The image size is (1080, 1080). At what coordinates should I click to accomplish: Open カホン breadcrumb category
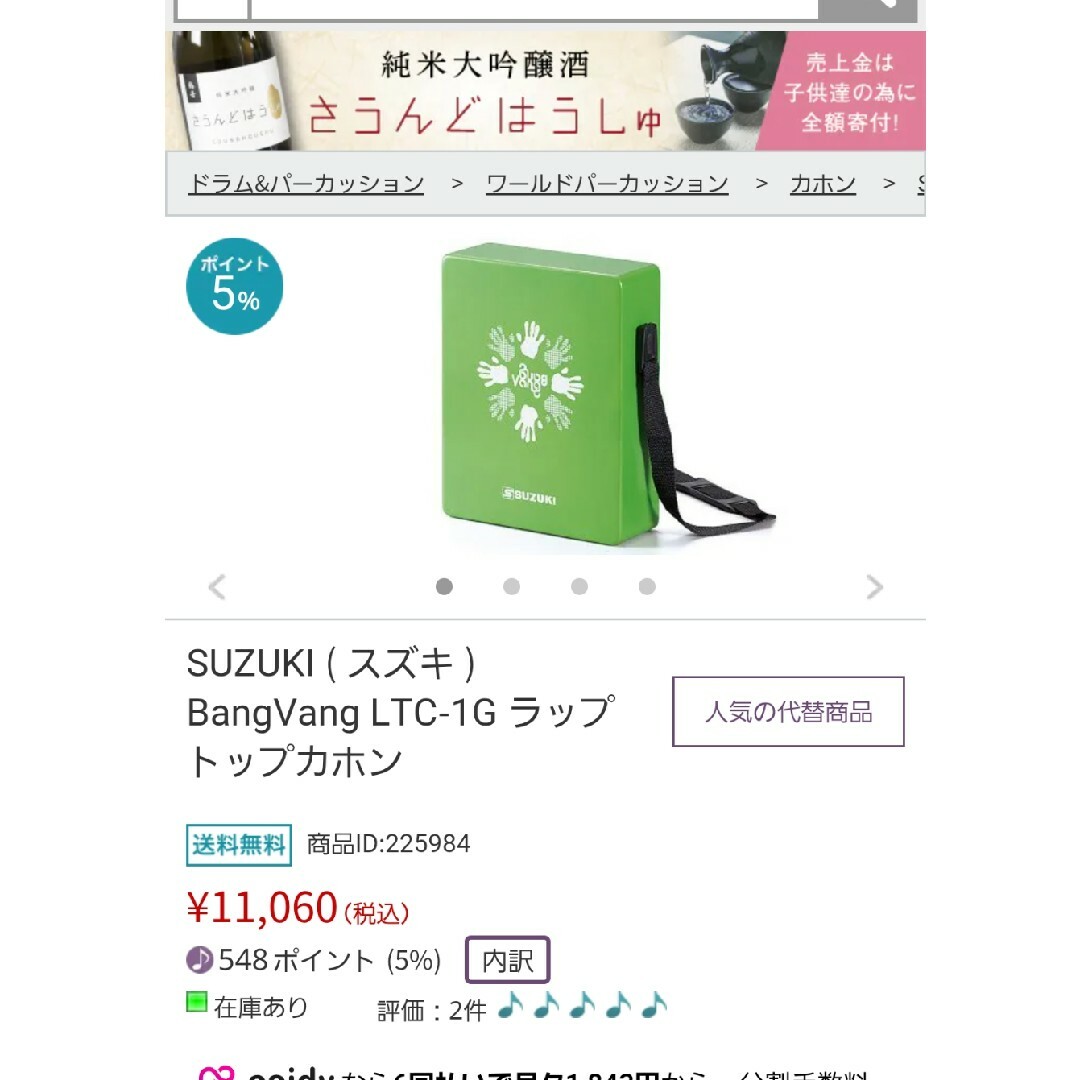[822, 184]
